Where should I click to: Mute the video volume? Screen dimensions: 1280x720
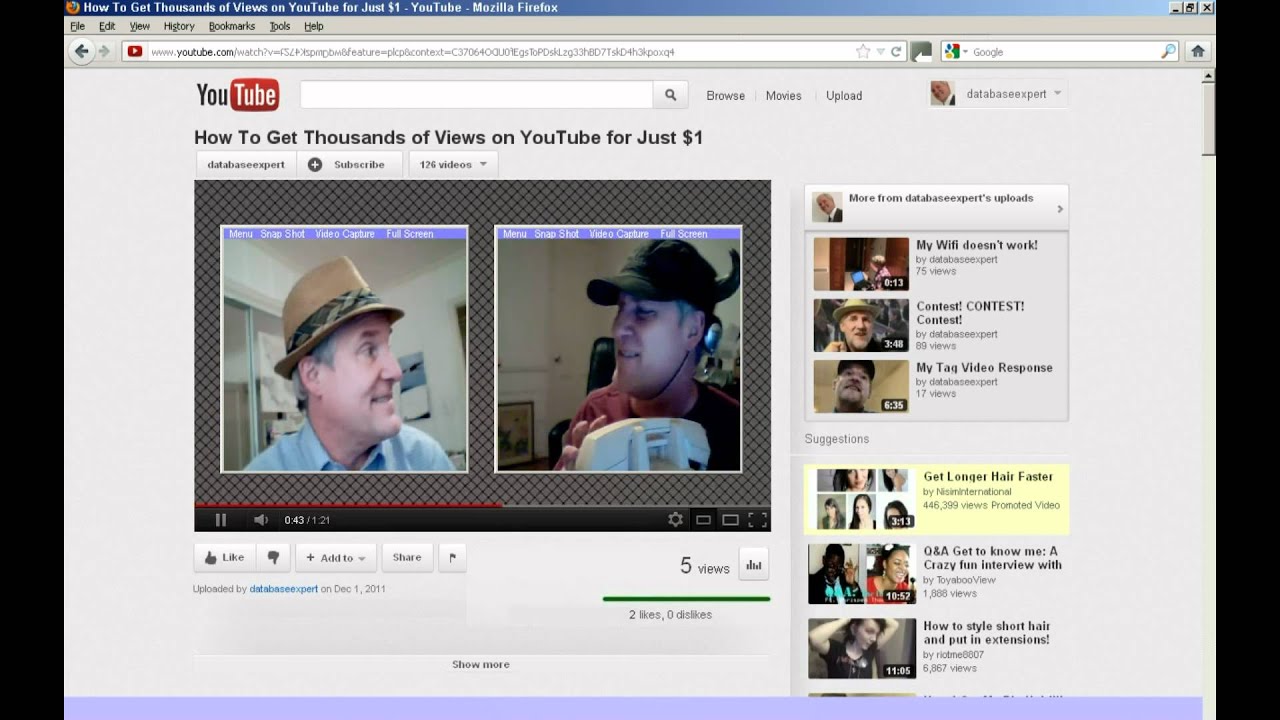coord(260,519)
